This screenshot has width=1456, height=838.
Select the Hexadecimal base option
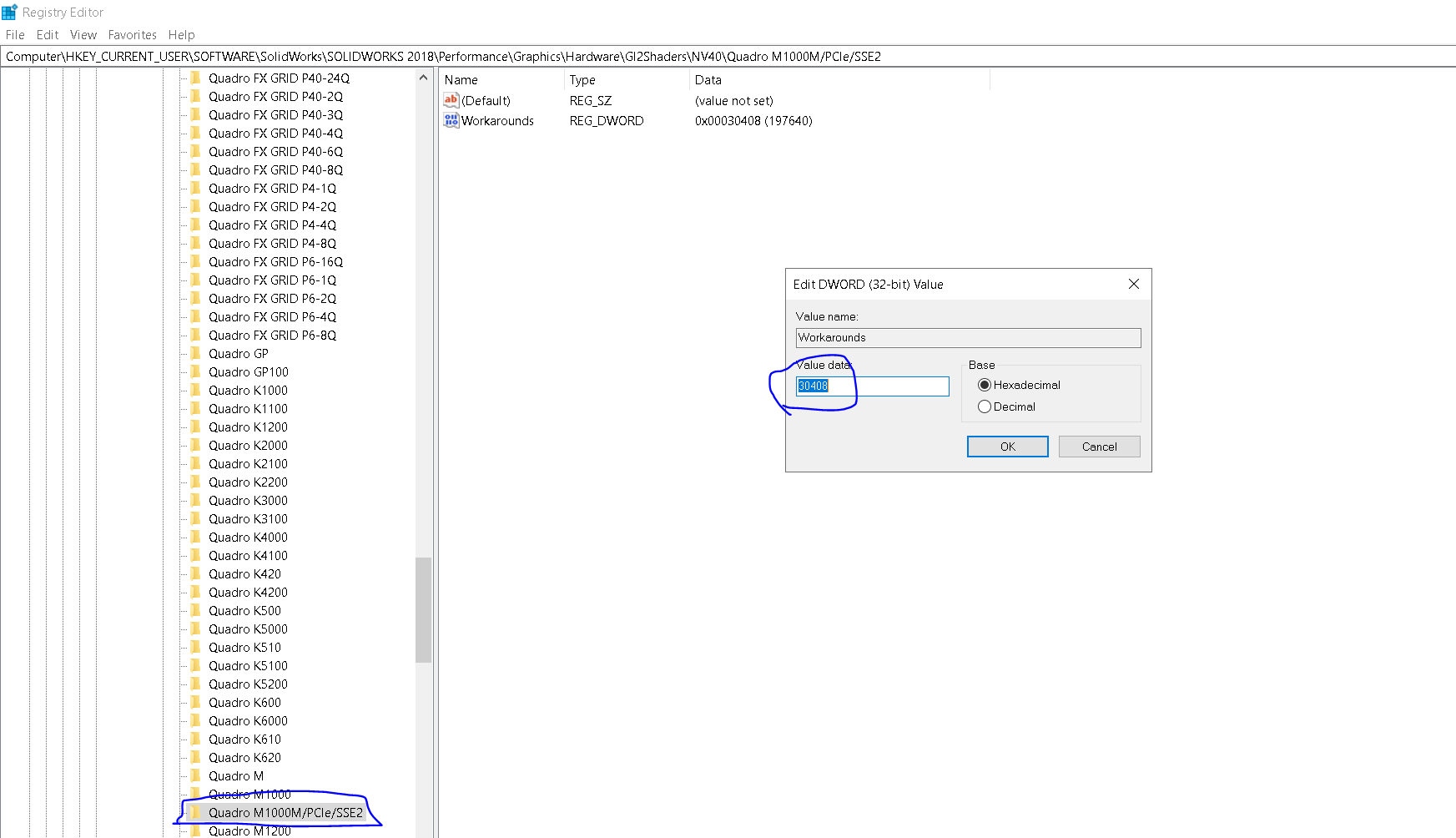pos(985,385)
